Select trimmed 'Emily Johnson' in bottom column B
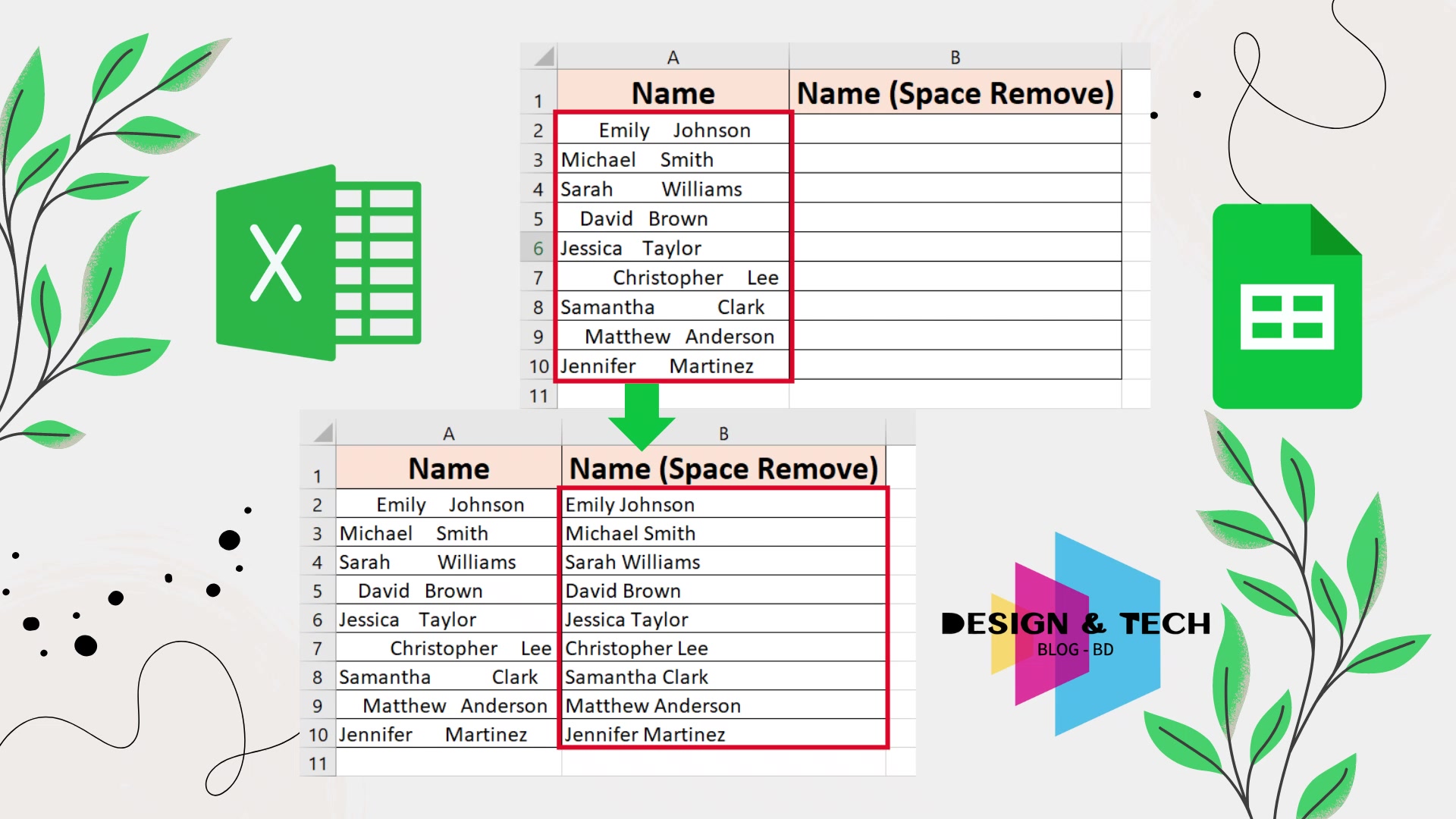Image resolution: width=1456 pixels, height=819 pixels. pos(723,504)
